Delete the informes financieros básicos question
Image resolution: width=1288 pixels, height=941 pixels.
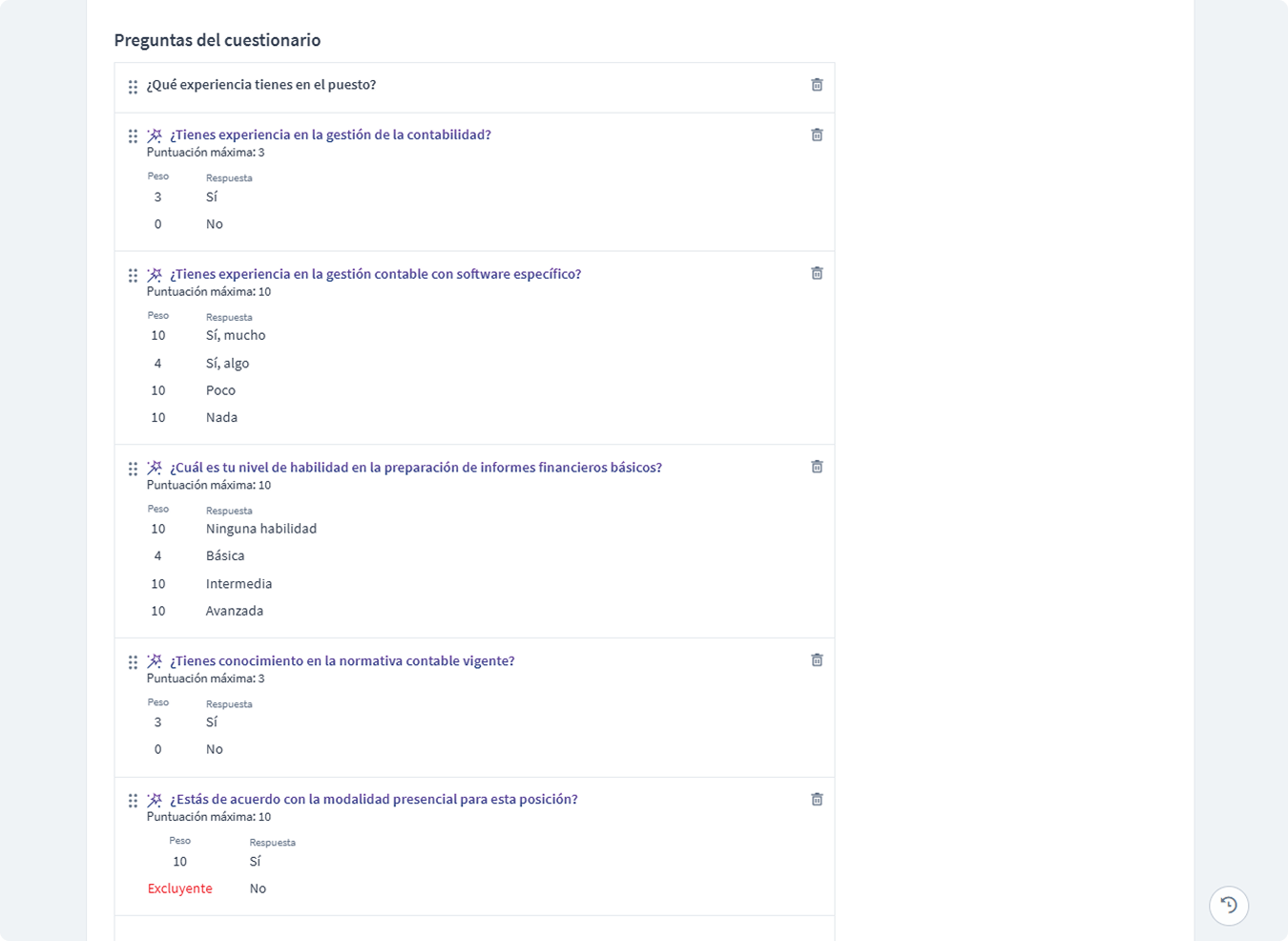coord(817,467)
